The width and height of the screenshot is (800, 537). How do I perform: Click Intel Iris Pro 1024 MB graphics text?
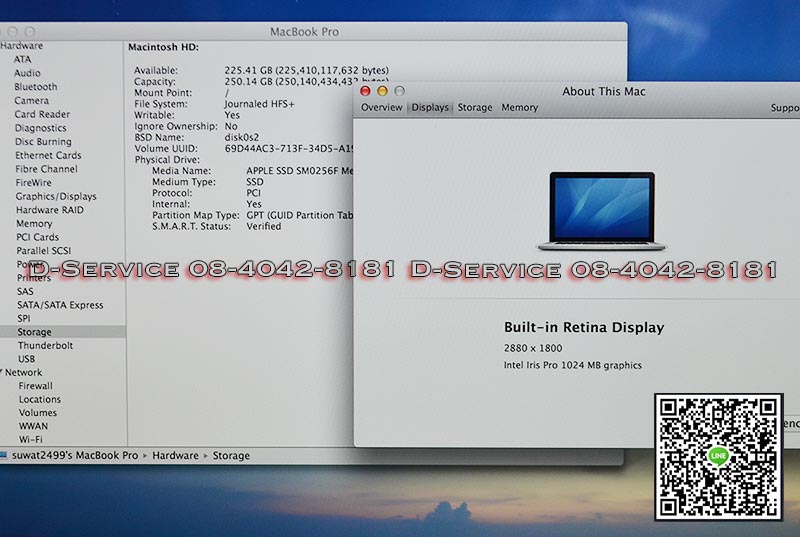coord(572,365)
